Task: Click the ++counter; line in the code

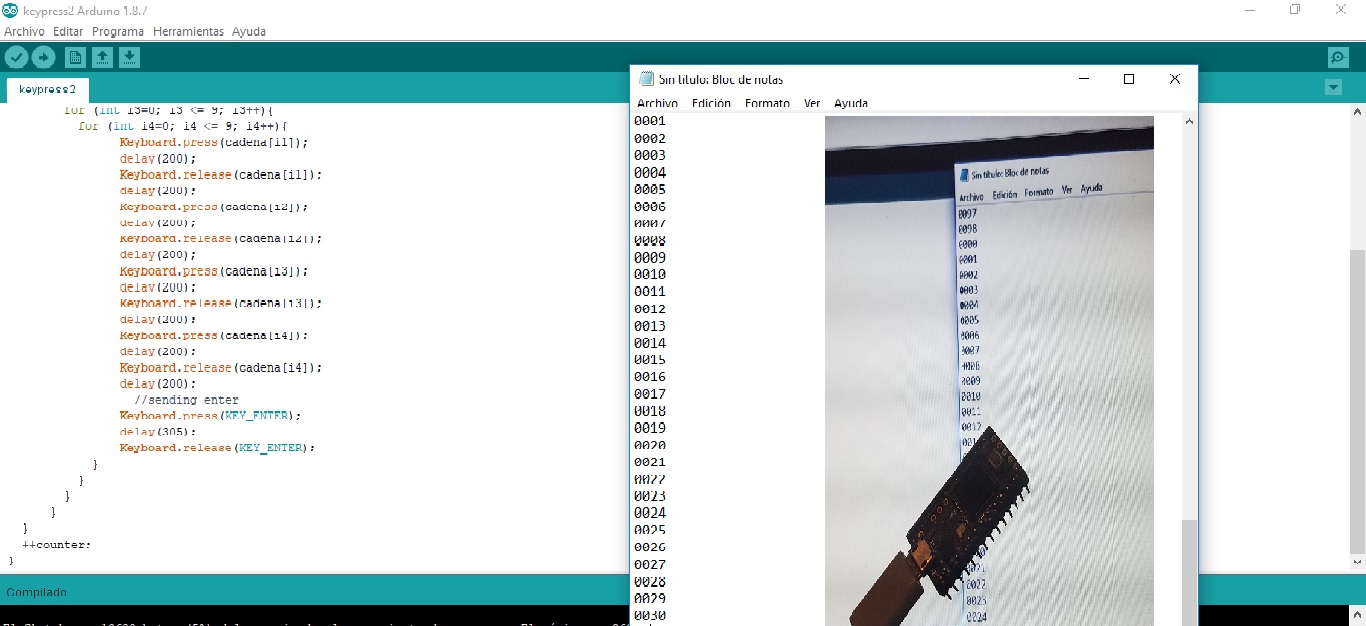Action: (x=56, y=545)
